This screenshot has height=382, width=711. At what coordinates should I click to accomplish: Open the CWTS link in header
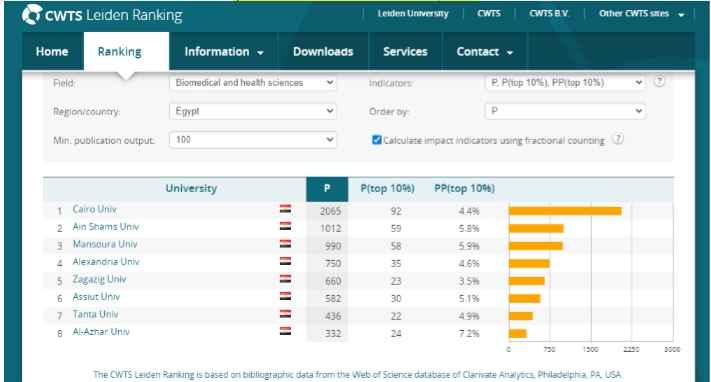489,14
